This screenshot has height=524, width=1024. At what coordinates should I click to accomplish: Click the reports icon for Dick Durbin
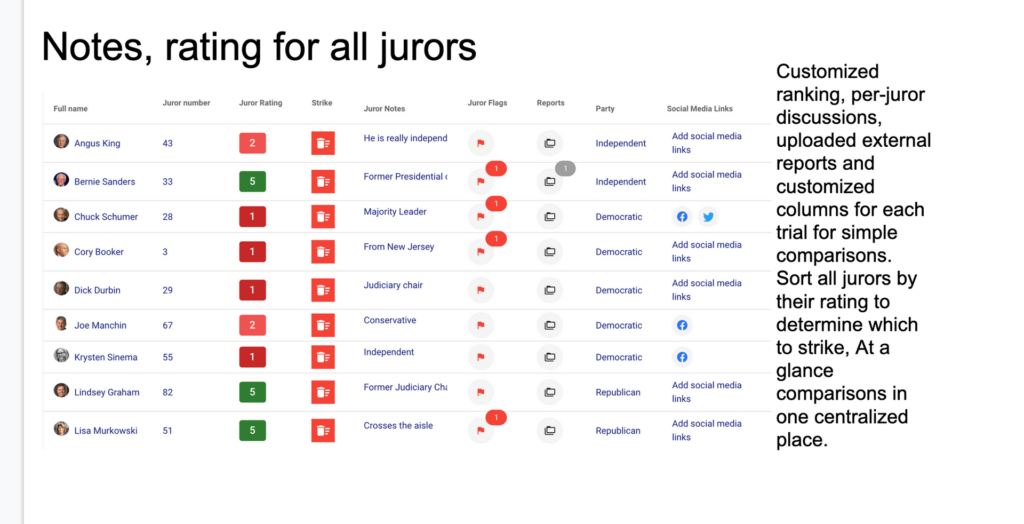550,290
